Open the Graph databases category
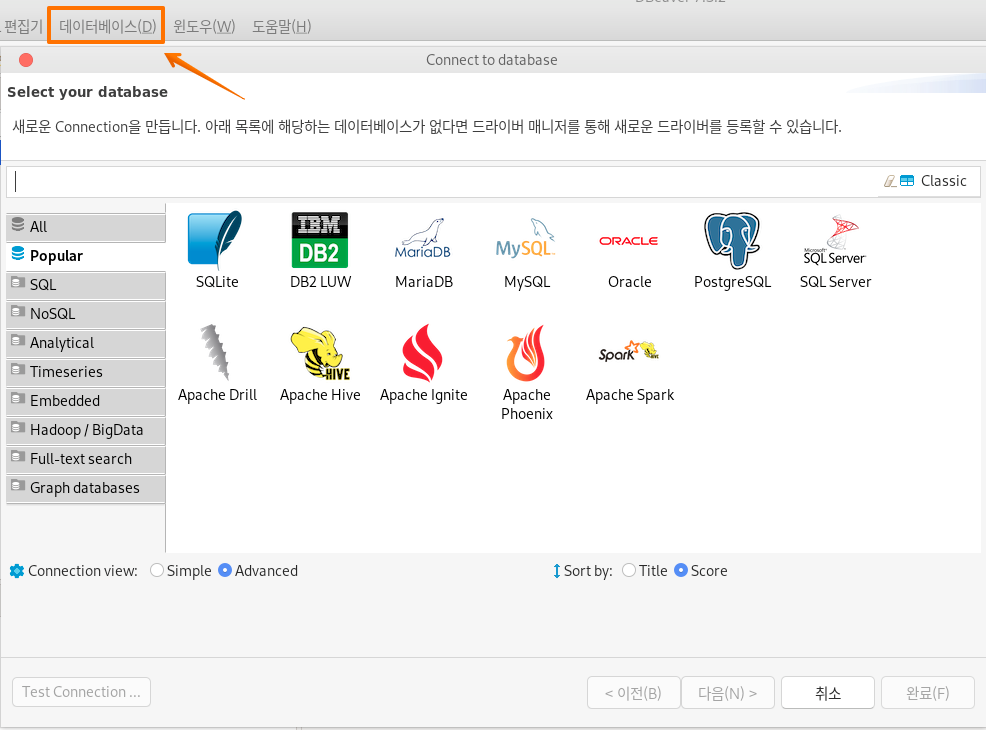 tap(86, 488)
